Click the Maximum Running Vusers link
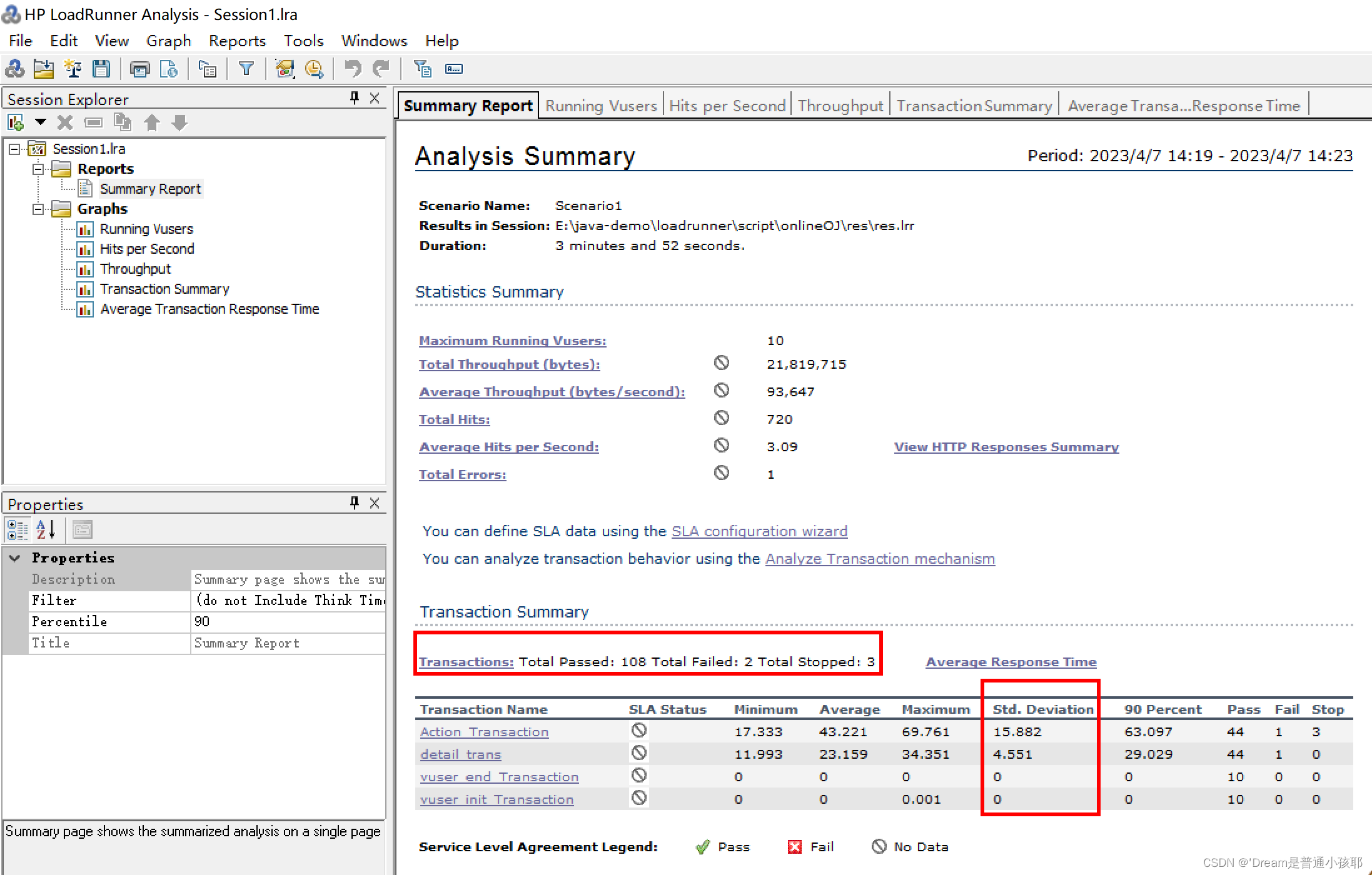Image resolution: width=1372 pixels, height=875 pixels. (x=512, y=341)
